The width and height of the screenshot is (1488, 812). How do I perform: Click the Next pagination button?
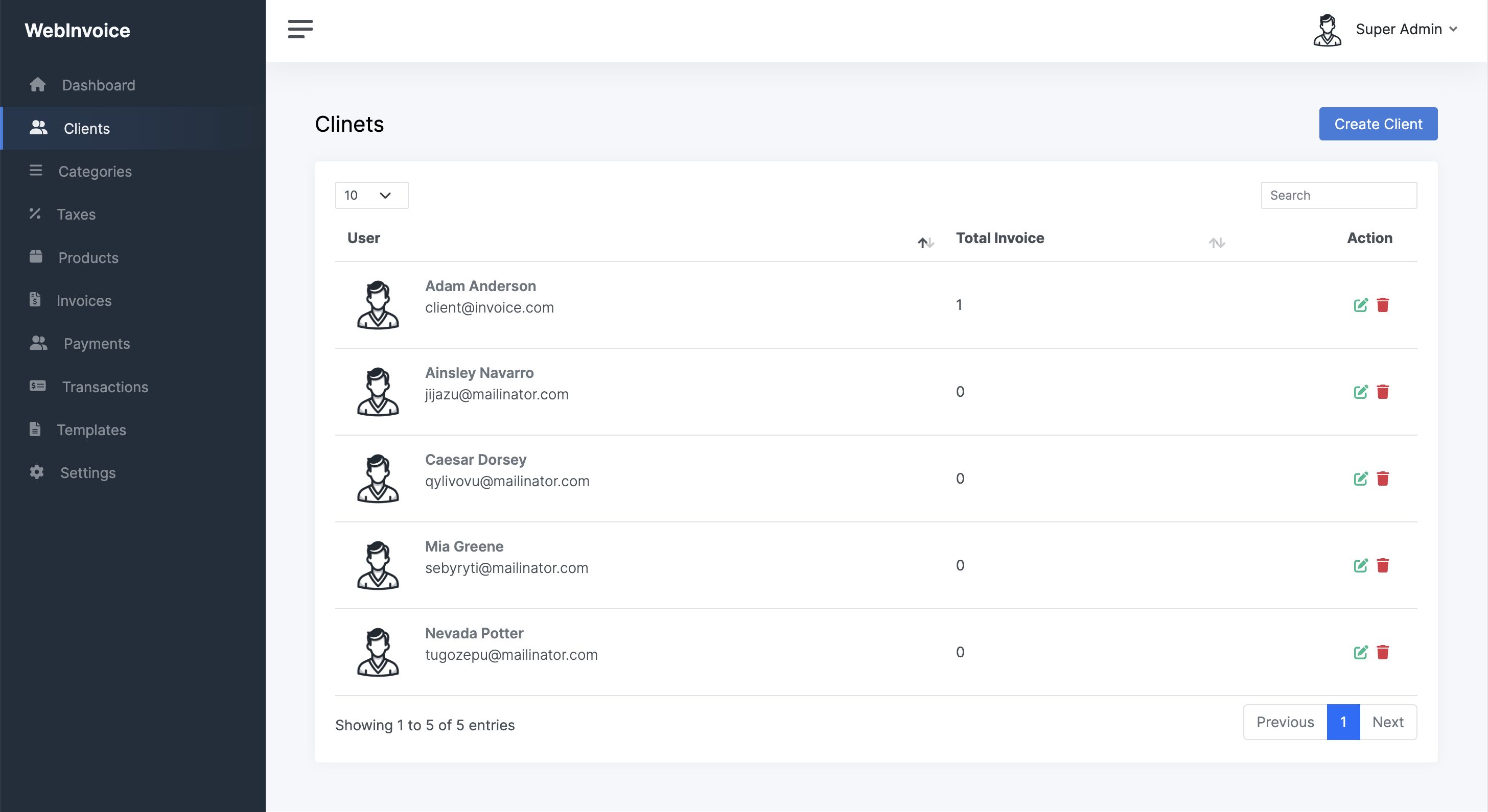pyautogui.click(x=1387, y=722)
